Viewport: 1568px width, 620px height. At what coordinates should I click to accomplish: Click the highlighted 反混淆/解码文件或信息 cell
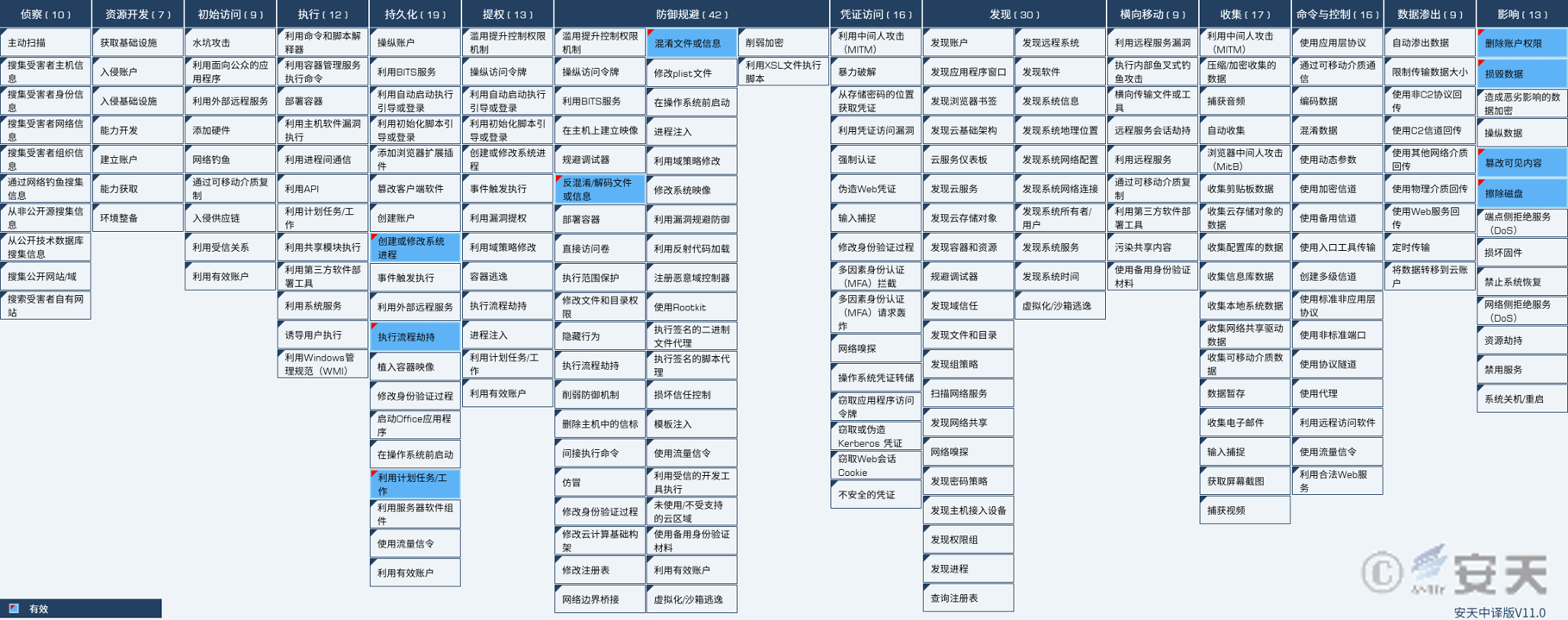coord(600,190)
